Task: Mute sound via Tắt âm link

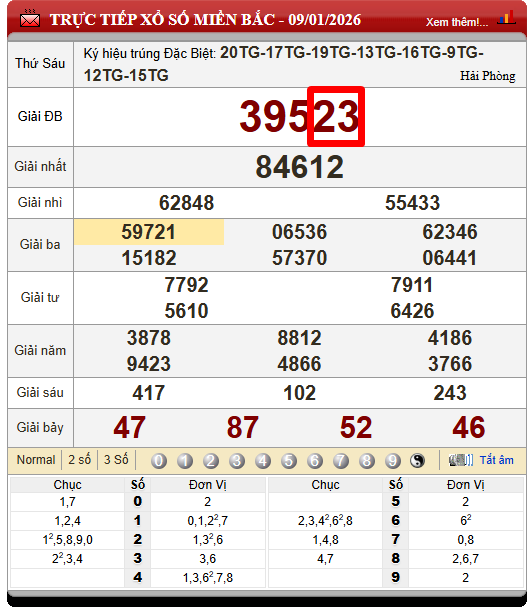Action: click(497, 460)
